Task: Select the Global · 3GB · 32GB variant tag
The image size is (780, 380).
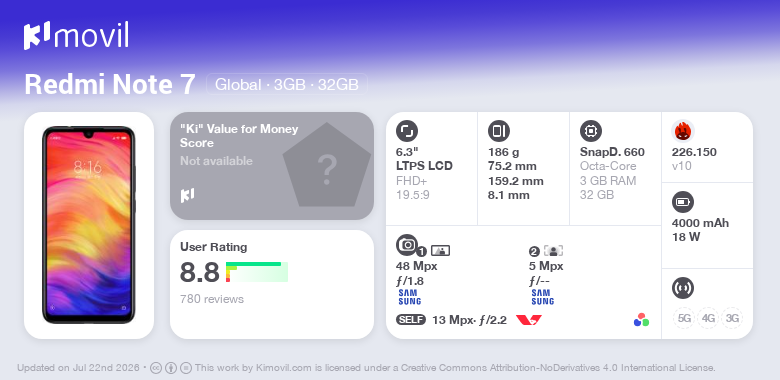Action: point(287,85)
